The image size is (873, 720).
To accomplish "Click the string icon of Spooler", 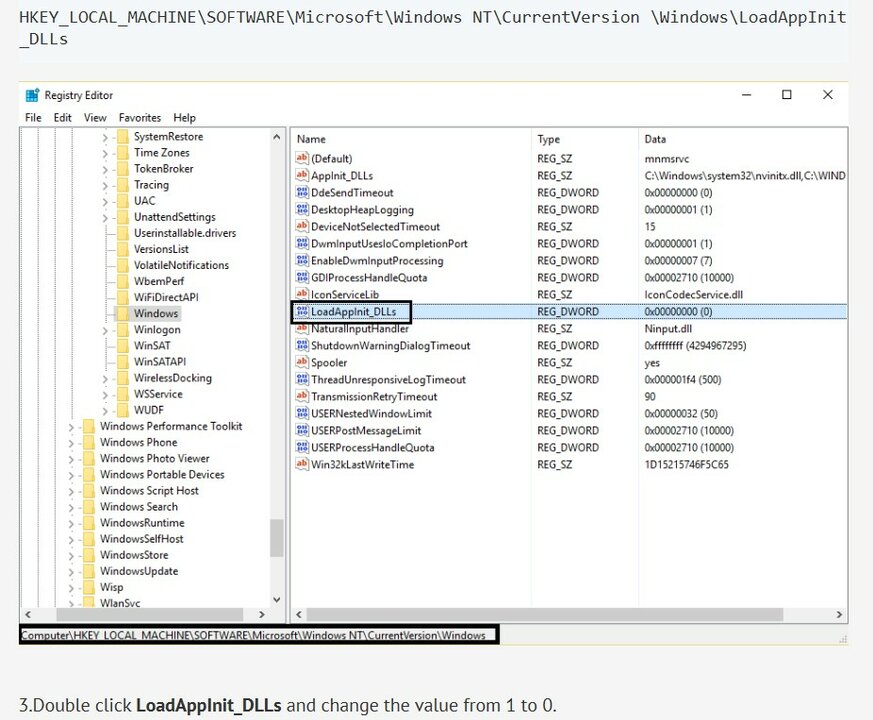I will click(302, 362).
